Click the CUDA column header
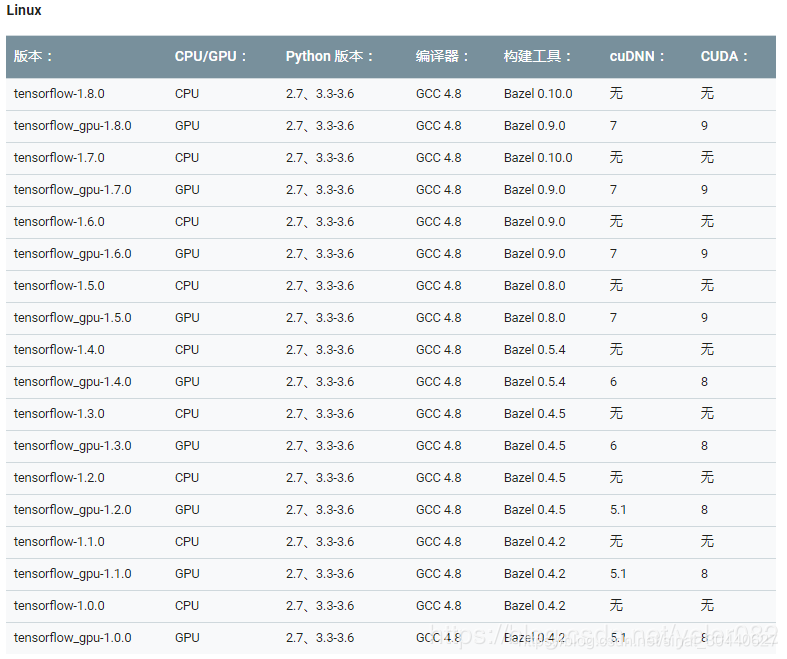Image resolution: width=787 pixels, height=659 pixels. click(724, 56)
